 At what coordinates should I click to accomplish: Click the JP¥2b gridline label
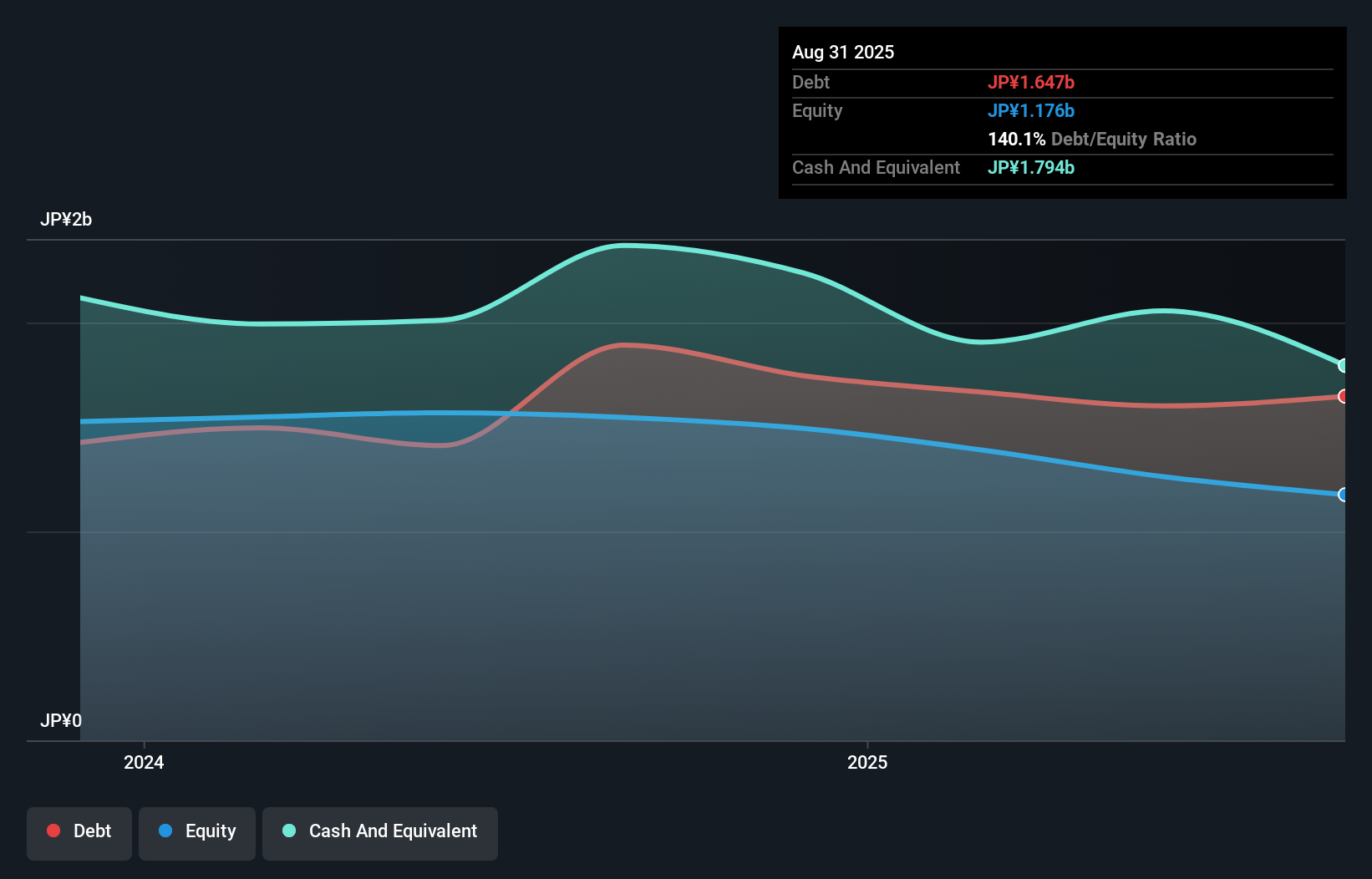[x=68, y=219]
